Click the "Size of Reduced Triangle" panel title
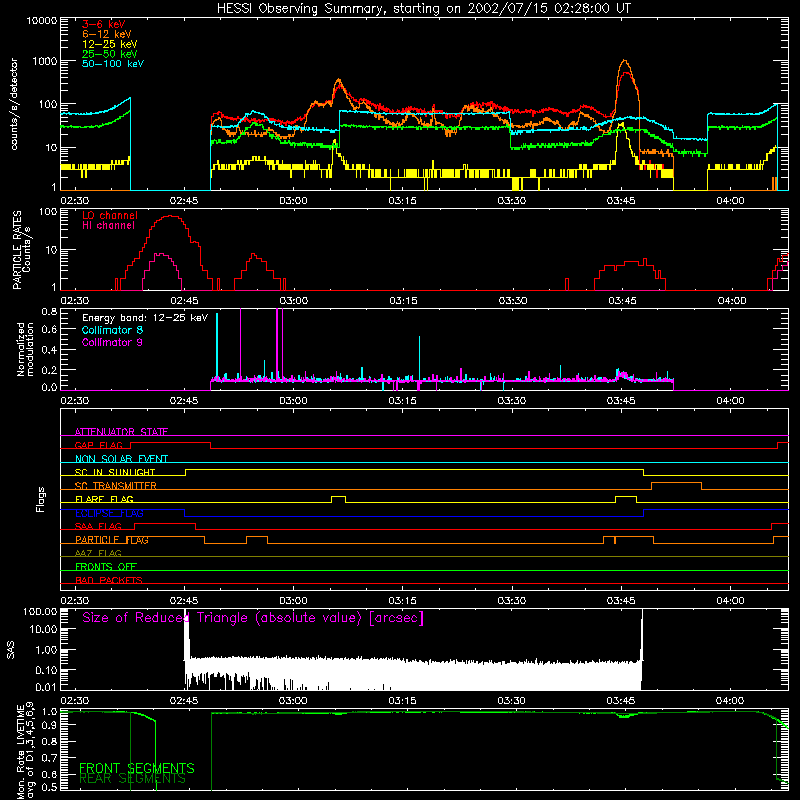The height and width of the screenshot is (800, 800). [x=253, y=618]
